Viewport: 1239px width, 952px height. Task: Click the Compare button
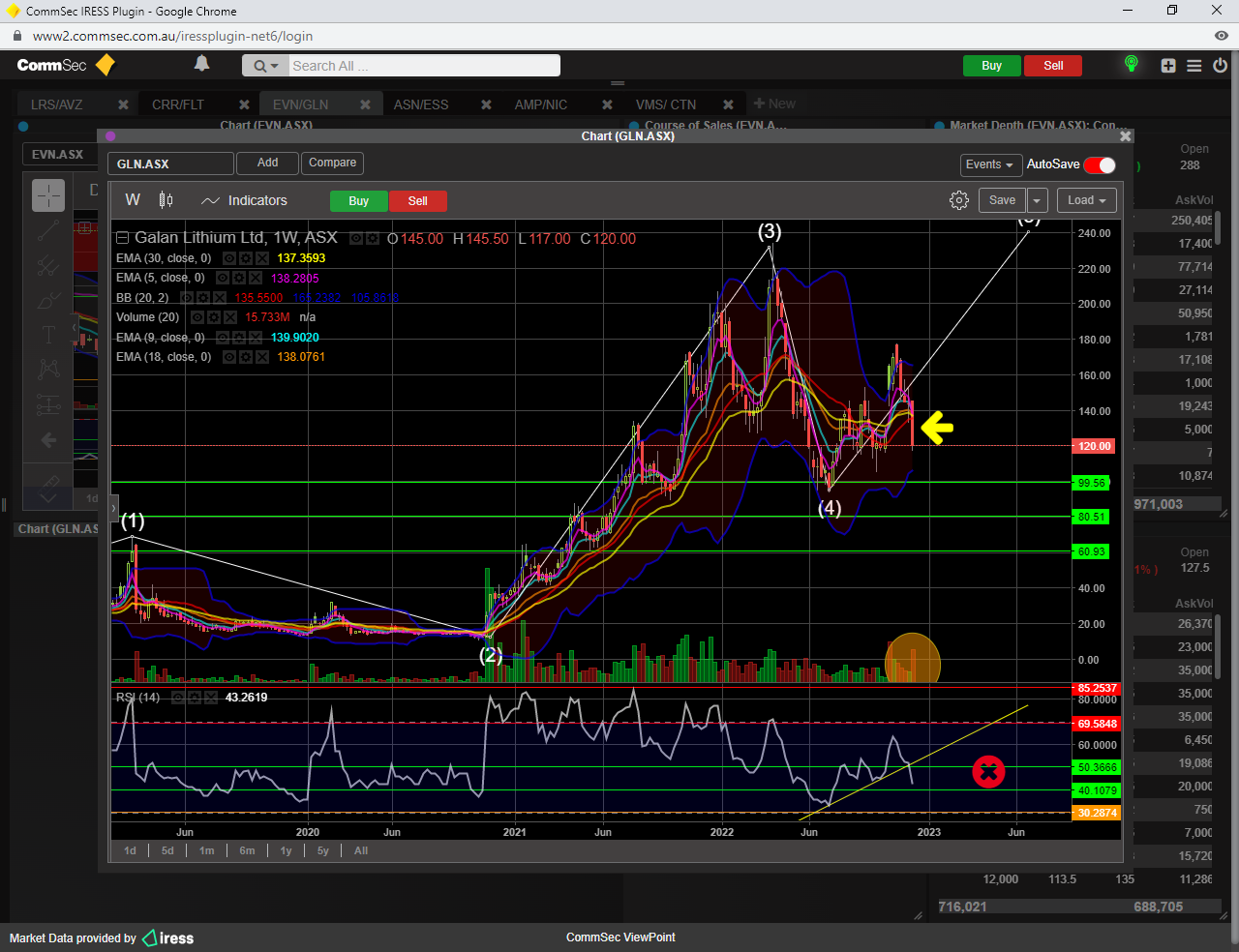(332, 163)
